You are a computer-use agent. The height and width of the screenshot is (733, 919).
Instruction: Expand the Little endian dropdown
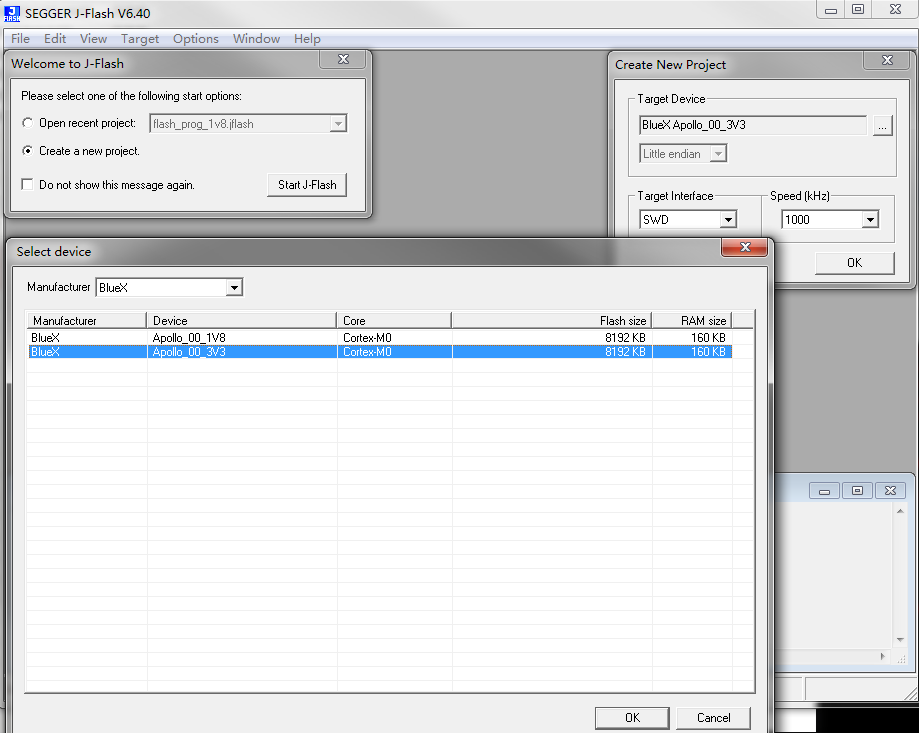coord(718,154)
